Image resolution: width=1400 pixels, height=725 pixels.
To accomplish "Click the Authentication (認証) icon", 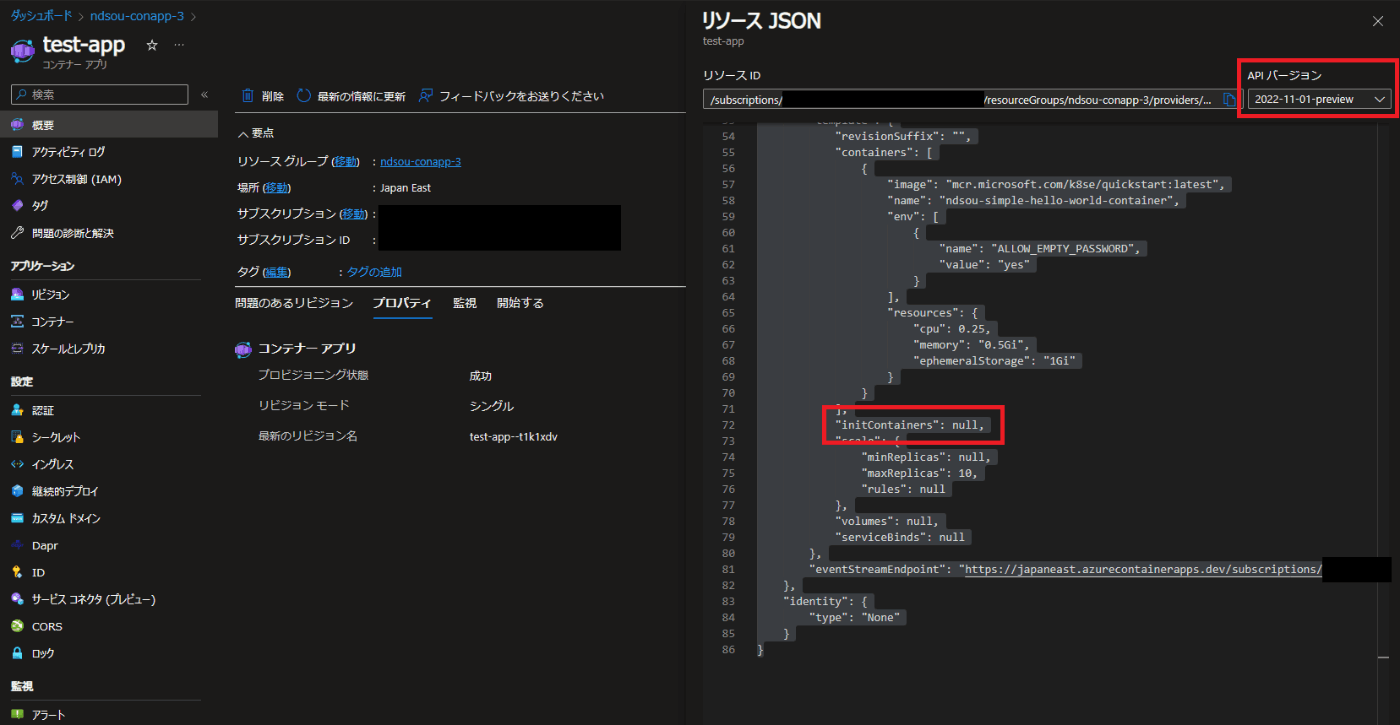I will coord(17,411).
